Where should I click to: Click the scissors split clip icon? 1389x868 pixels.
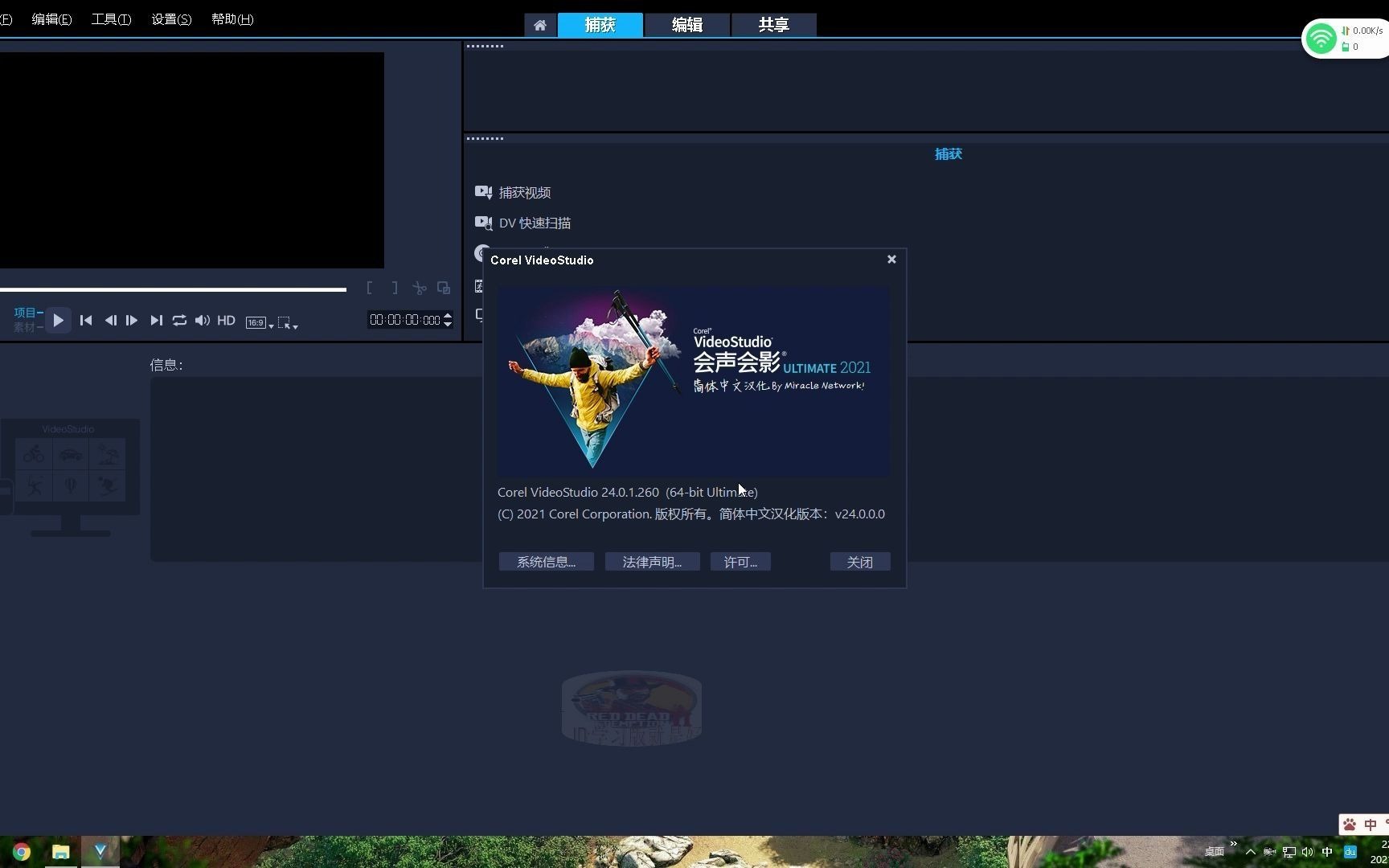[x=420, y=288]
